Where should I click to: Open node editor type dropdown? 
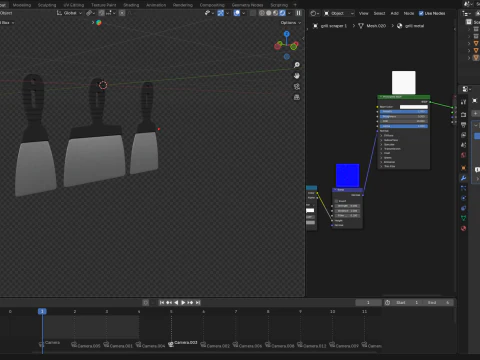(x=314, y=13)
